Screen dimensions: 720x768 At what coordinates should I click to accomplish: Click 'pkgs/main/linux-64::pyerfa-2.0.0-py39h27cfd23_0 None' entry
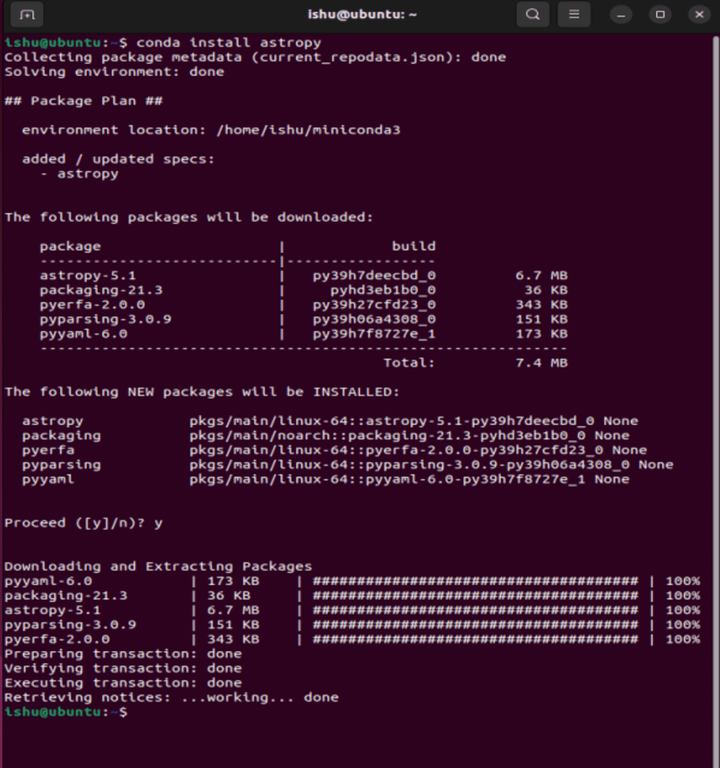418,450
